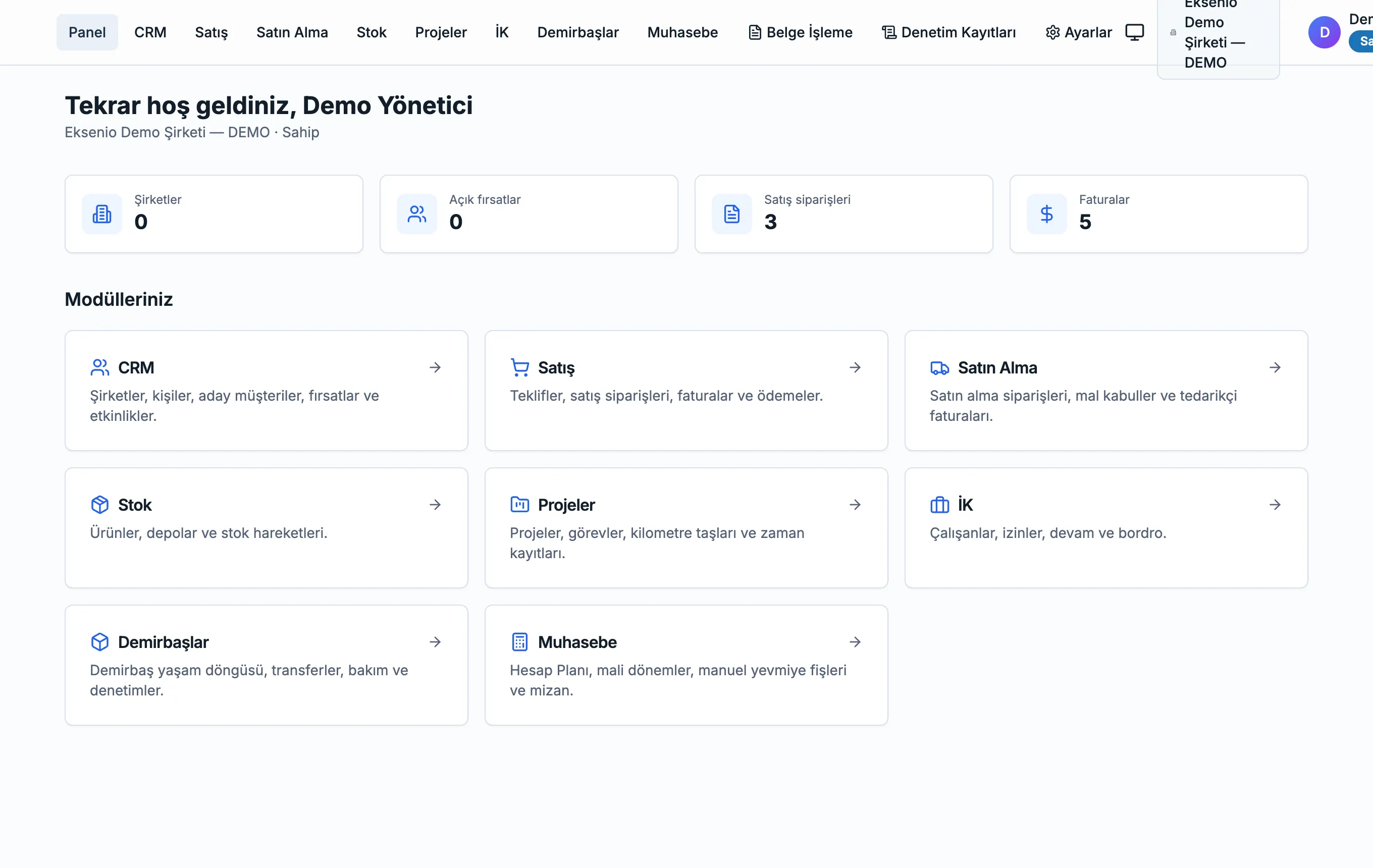Viewport: 1373px width, 868px height.
Task: Click the Satış siparişleri document icon
Action: click(x=731, y=214)
